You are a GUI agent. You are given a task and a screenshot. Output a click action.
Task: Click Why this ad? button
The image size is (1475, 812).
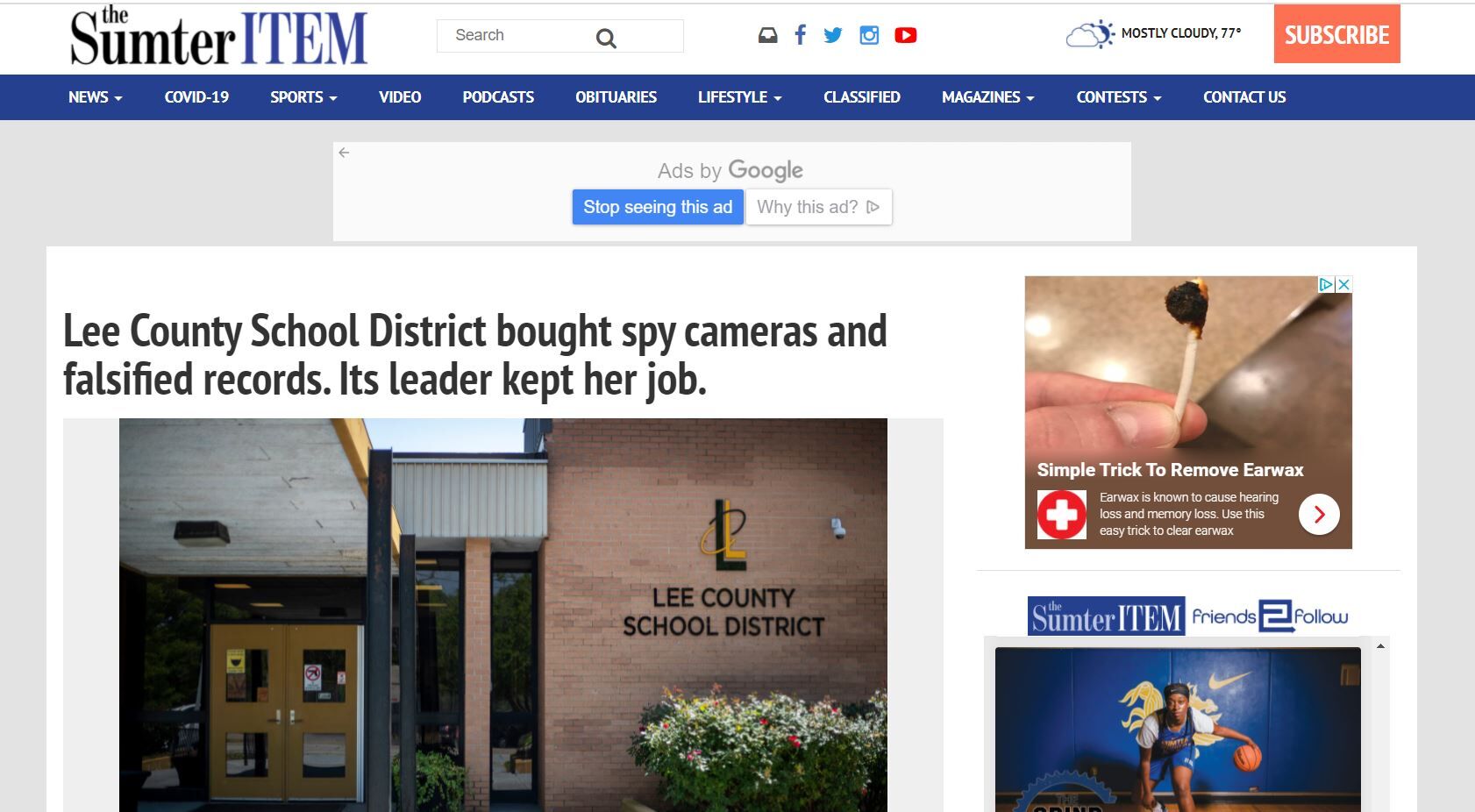tap(818, 207)
